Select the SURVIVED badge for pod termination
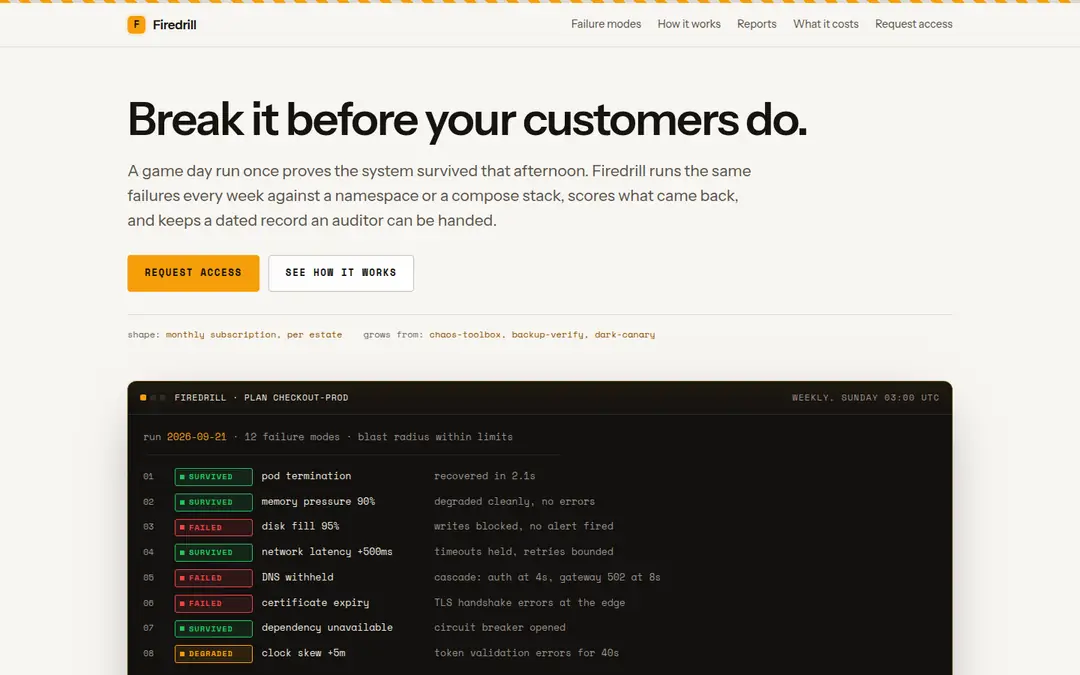Image resolution: width=1080 pixels, height=675 pixels. pos(214,477)
